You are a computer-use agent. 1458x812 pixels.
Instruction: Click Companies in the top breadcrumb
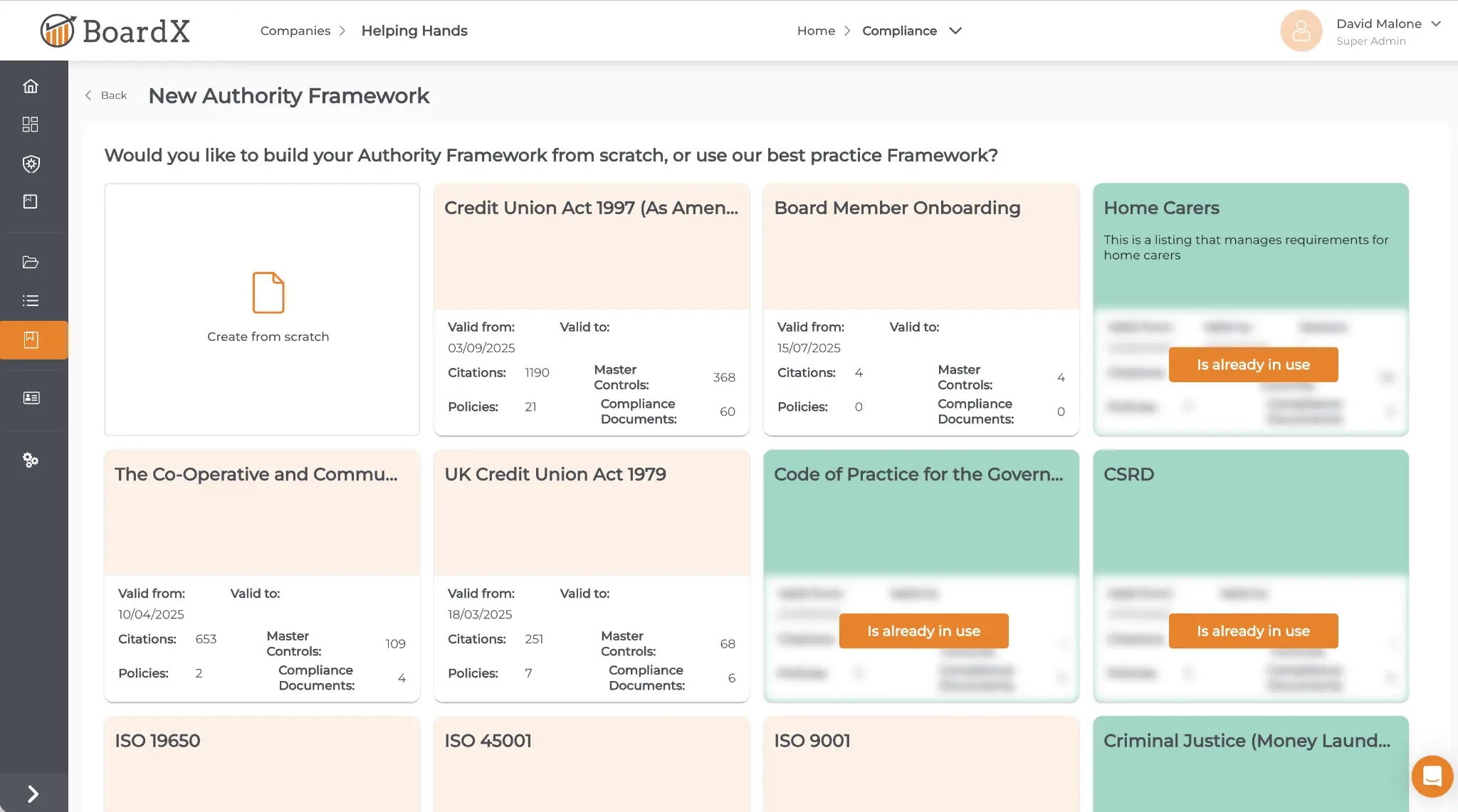pyautogui.click(x=295, y=31)
